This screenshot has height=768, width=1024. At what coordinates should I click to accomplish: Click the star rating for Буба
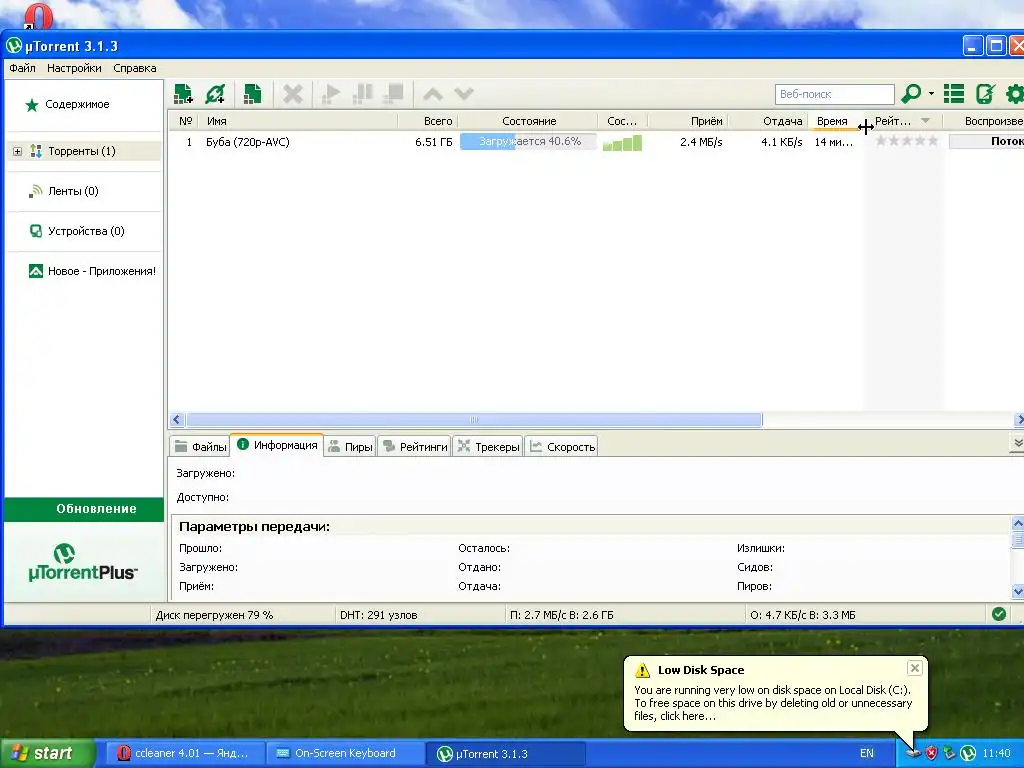click(x=906, y=141)
